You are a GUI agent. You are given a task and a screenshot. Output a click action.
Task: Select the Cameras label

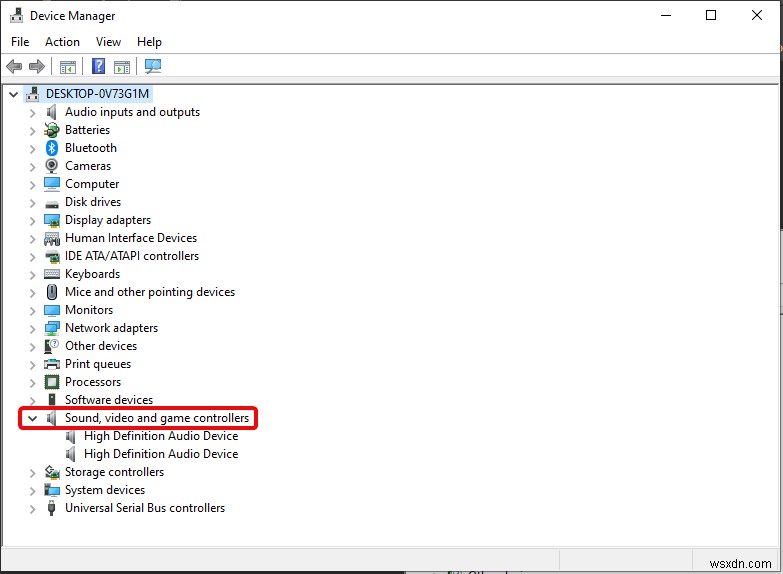pos(88,166)
